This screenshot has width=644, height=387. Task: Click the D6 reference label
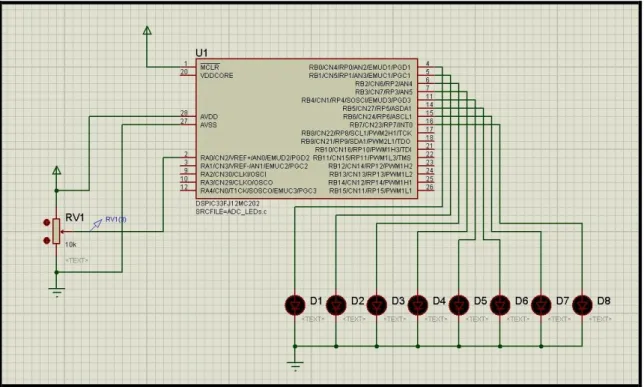(521, 301)
